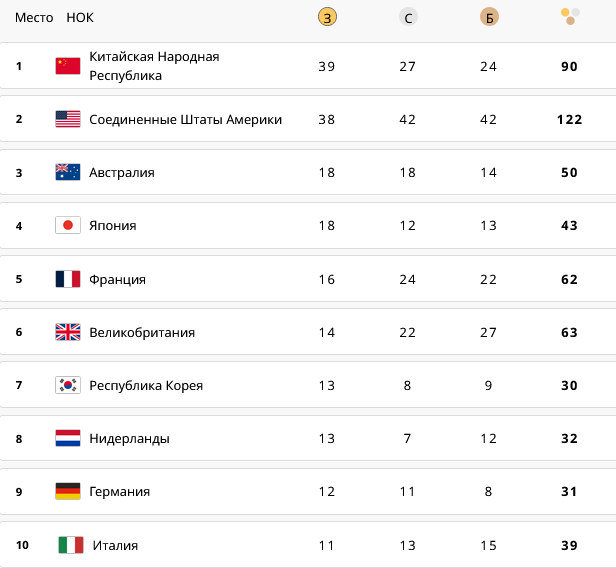Click the France flag icon
This screenshot has width=616, height=568.
pyautogui.click(x=68, y=279)
